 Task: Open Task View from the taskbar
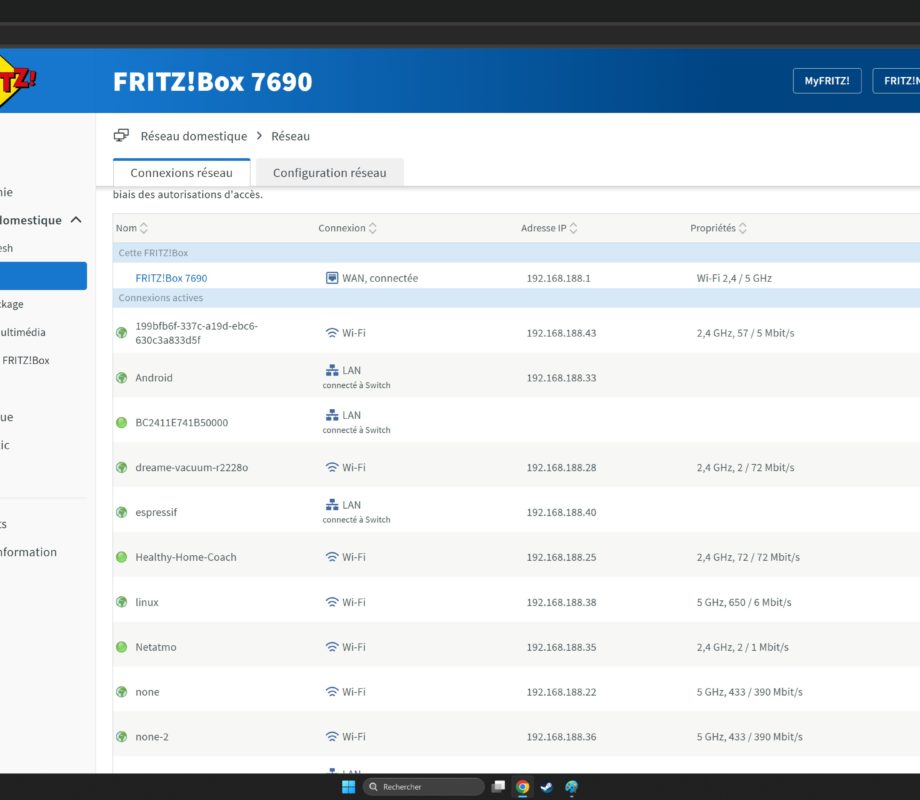coord(499,787)
